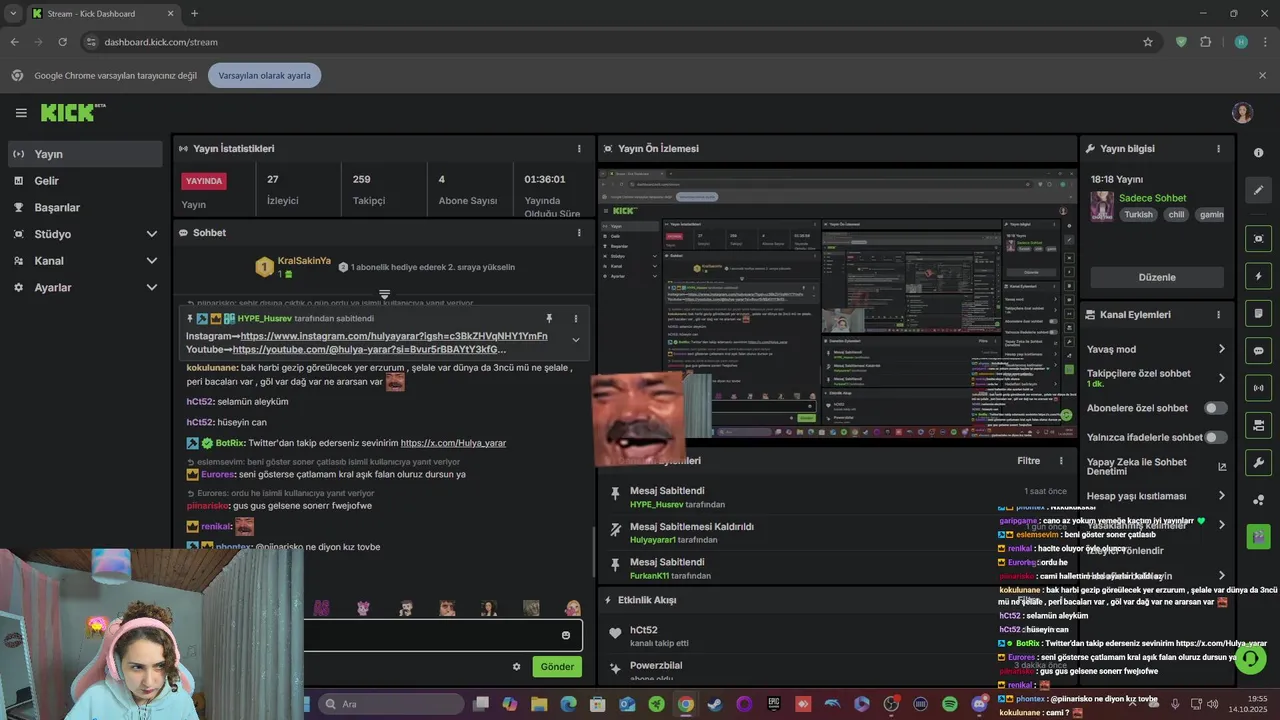Open the Filtre options three-dot menu

pyautogui.click(x=1061, y=461)
